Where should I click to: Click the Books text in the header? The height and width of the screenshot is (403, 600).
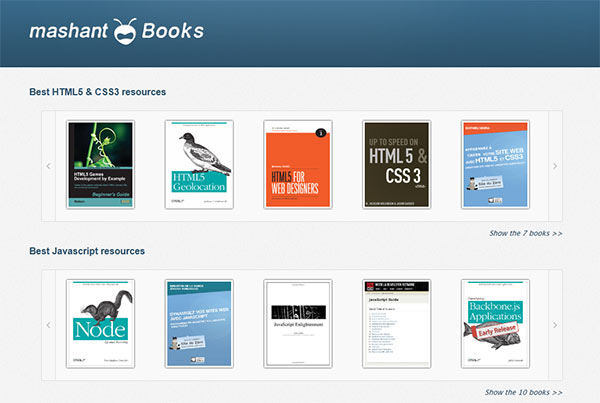pyautogui.click(x=173, y=31)
